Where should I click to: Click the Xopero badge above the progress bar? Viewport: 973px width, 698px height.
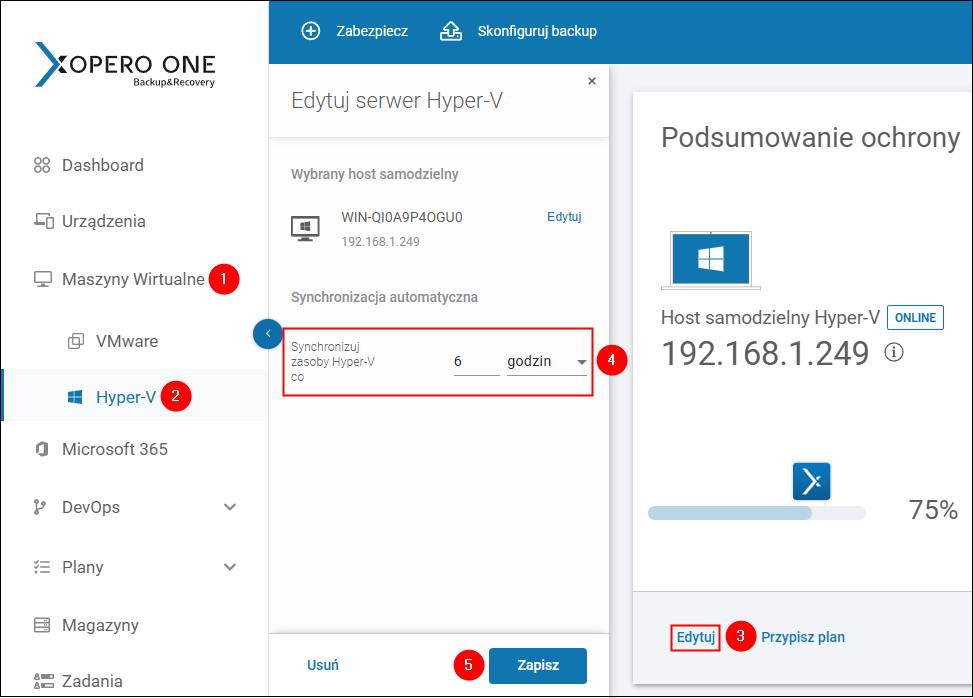[x=811, y=481]
